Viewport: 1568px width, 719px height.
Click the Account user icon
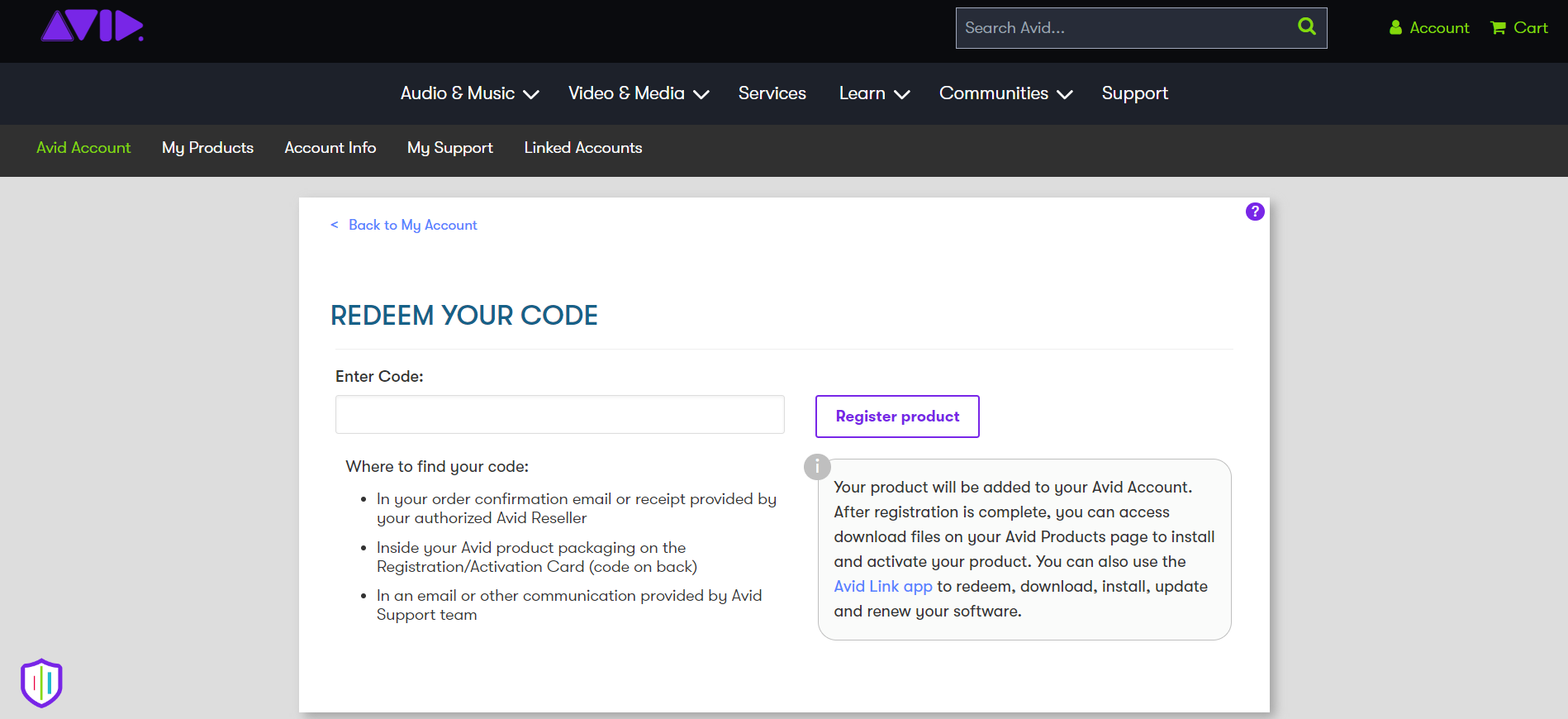[1395, 28]
